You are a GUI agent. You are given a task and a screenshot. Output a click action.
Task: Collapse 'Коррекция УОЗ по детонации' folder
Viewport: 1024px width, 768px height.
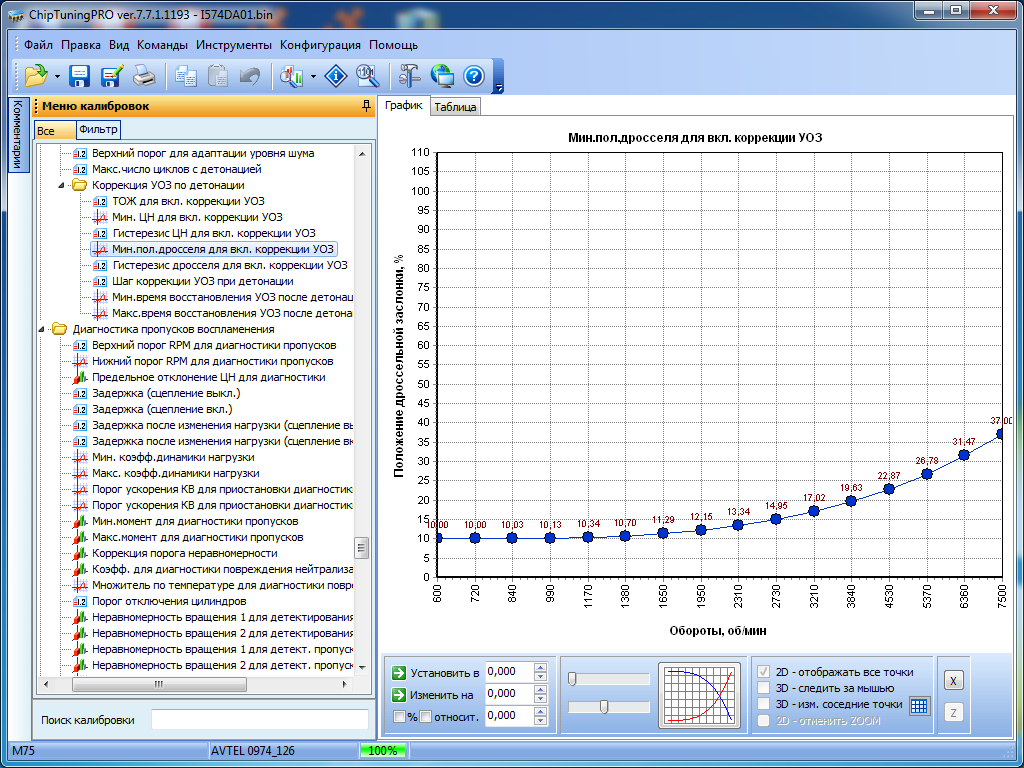[x=62, y=185]
